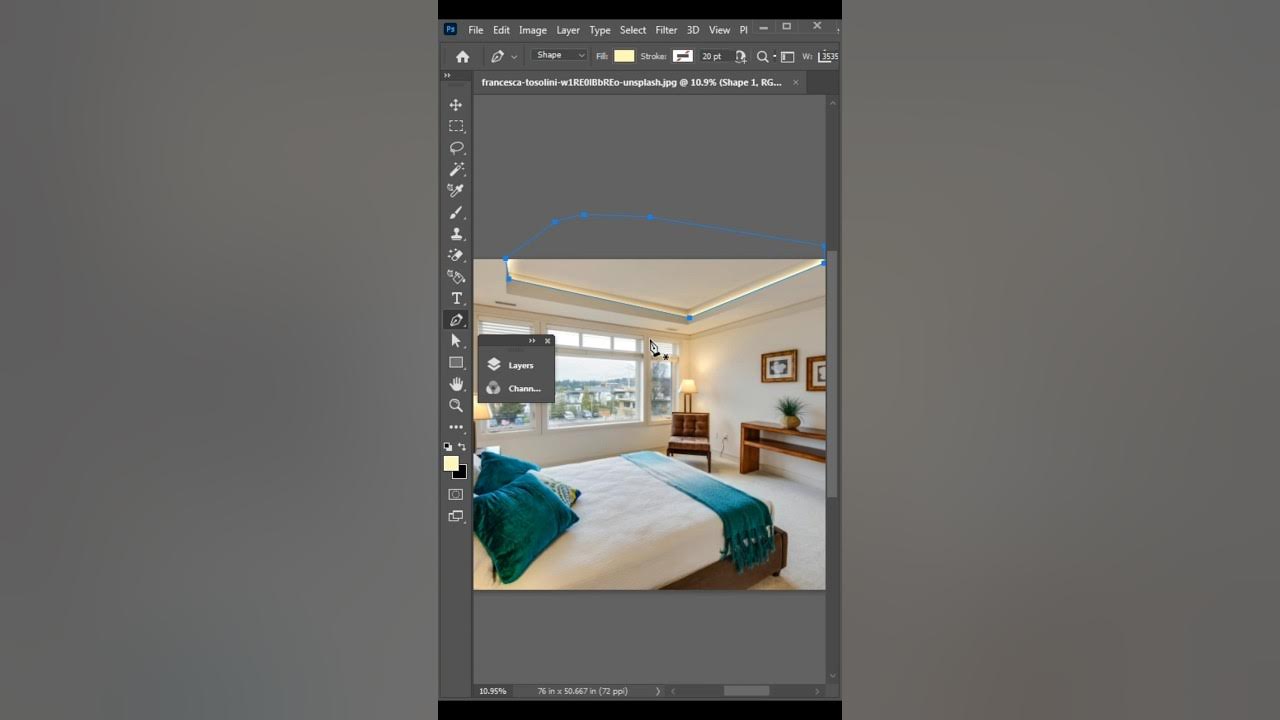The image size is (1280, 720).
Task: Select the Paint Bucket tool
Action: (x=456, y=277)
